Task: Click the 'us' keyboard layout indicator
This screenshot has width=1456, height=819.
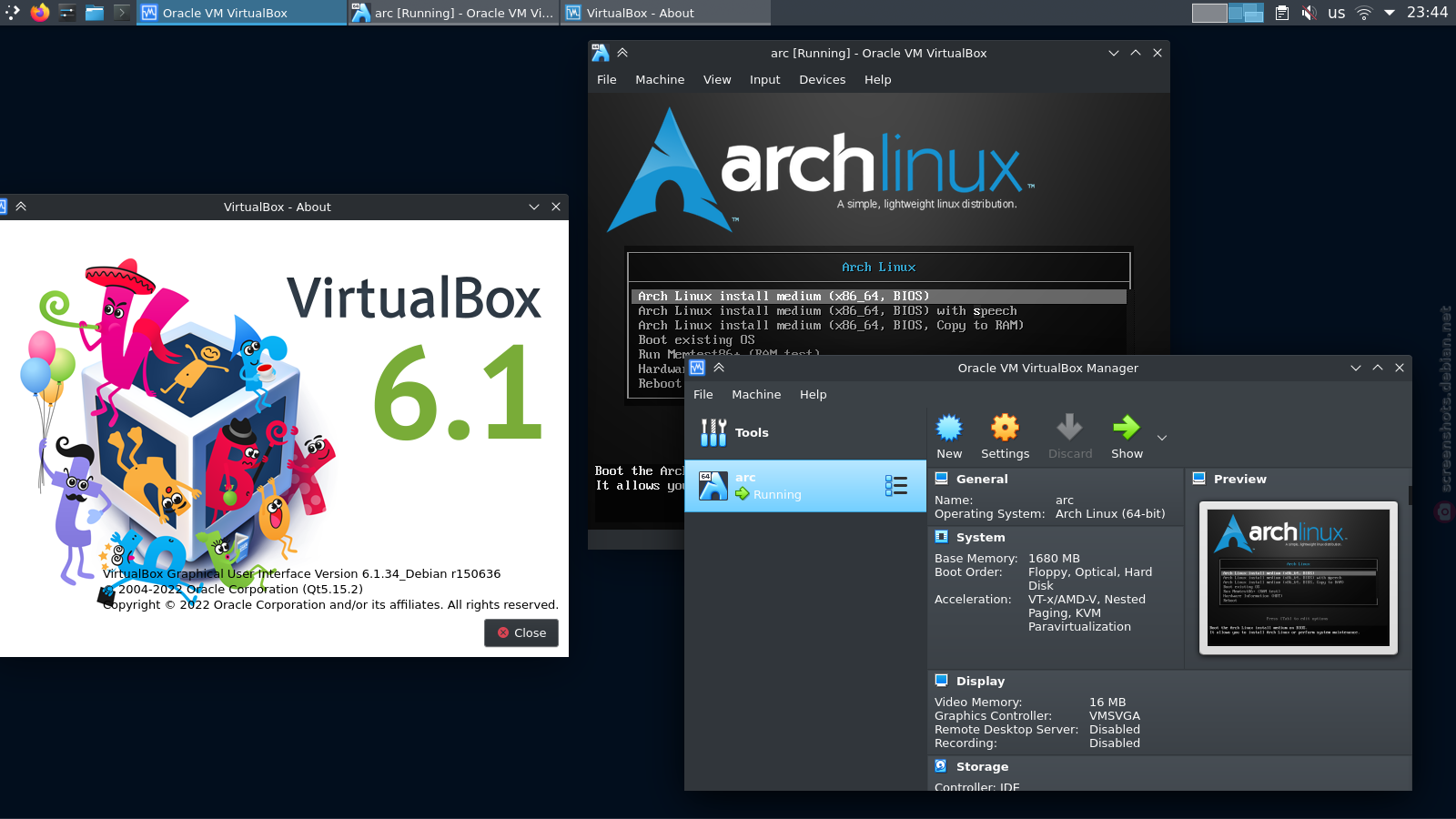Action: [x=1336, y=13]
